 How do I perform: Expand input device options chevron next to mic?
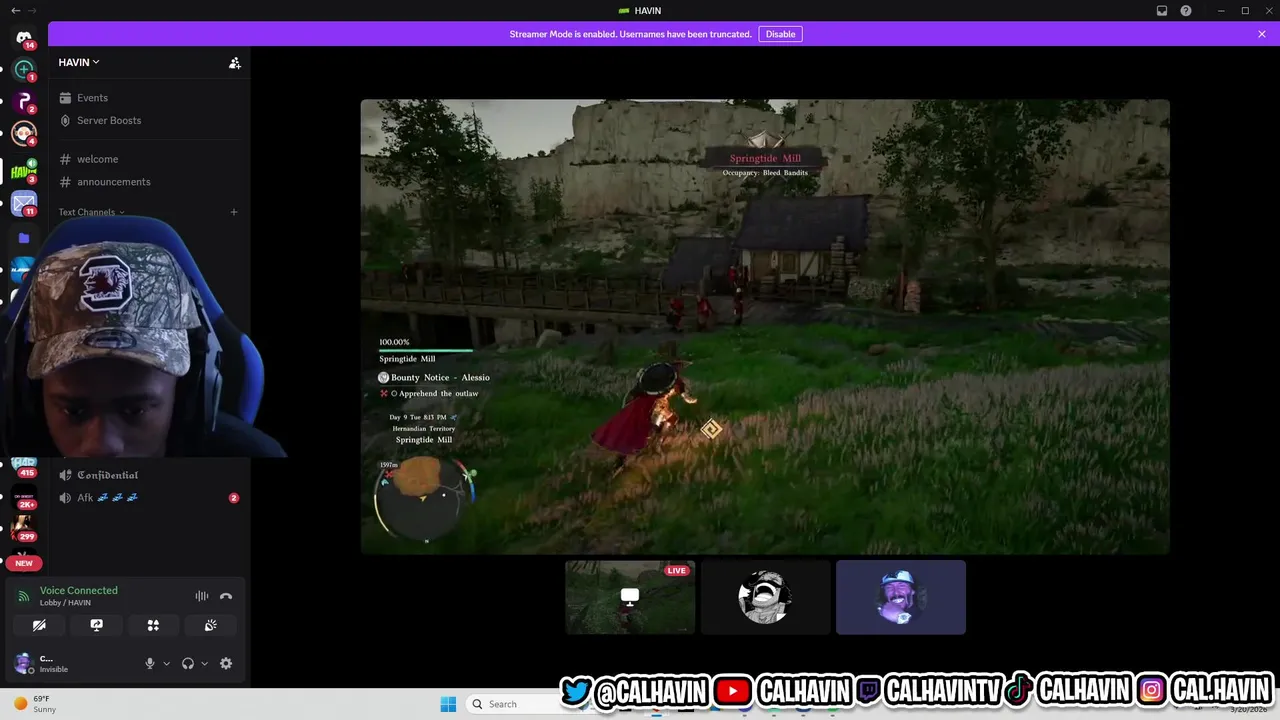tap(166, 663)
